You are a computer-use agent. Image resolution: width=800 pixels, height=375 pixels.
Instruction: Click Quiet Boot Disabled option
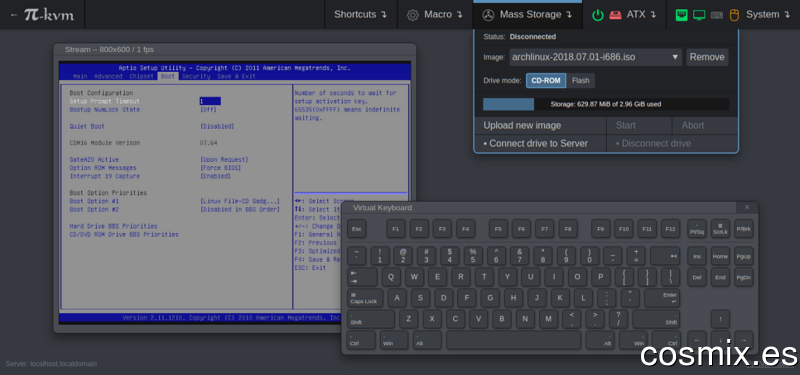pyautogui.click(x=217, y=126)
